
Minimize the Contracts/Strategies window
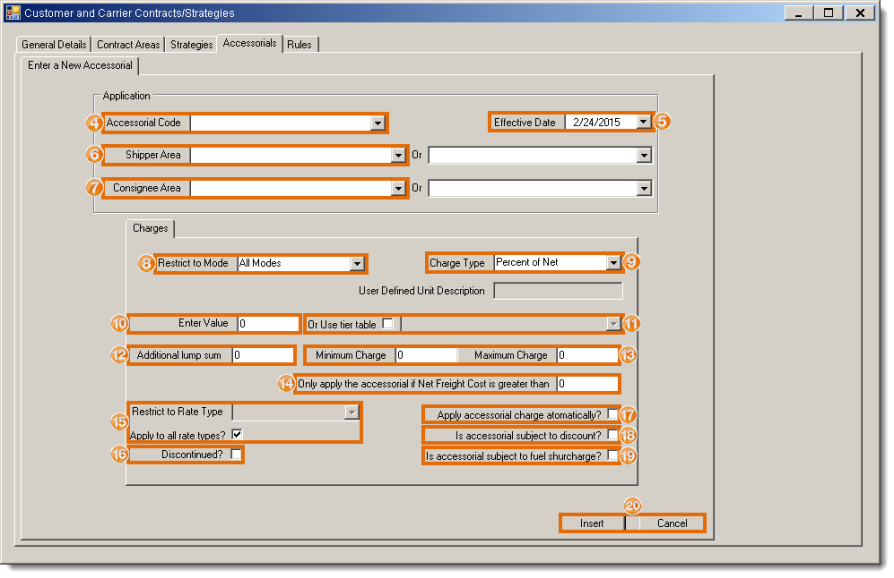pyautogui.click(x=799, y=13)
